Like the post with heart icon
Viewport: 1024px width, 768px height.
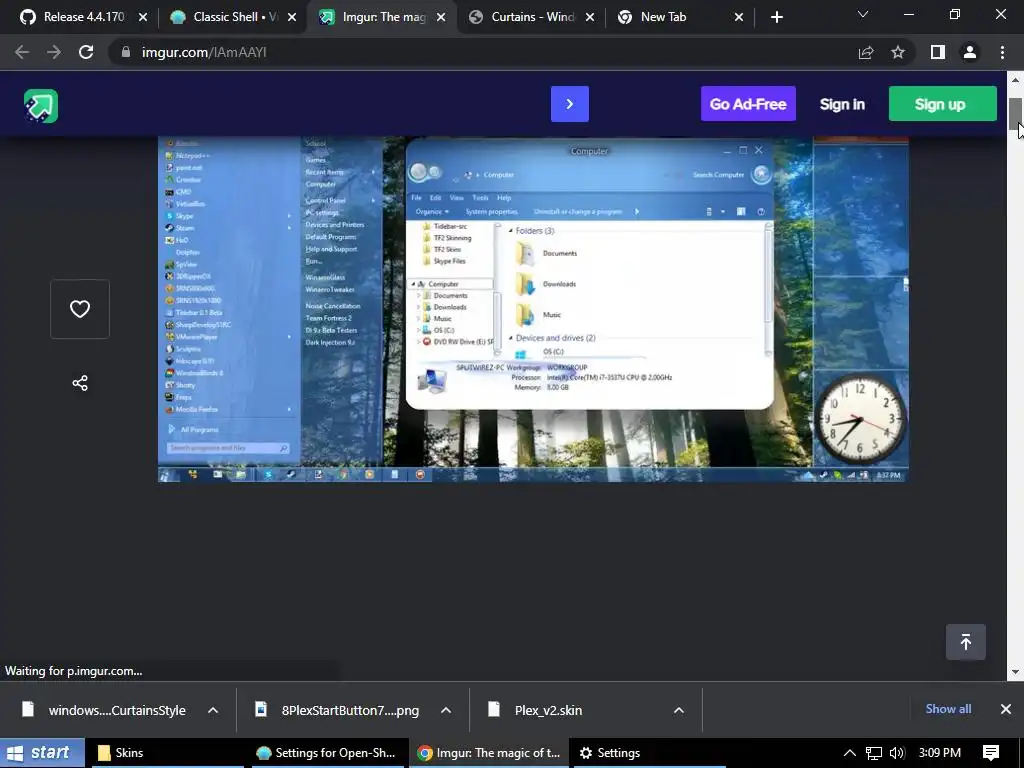80,309
